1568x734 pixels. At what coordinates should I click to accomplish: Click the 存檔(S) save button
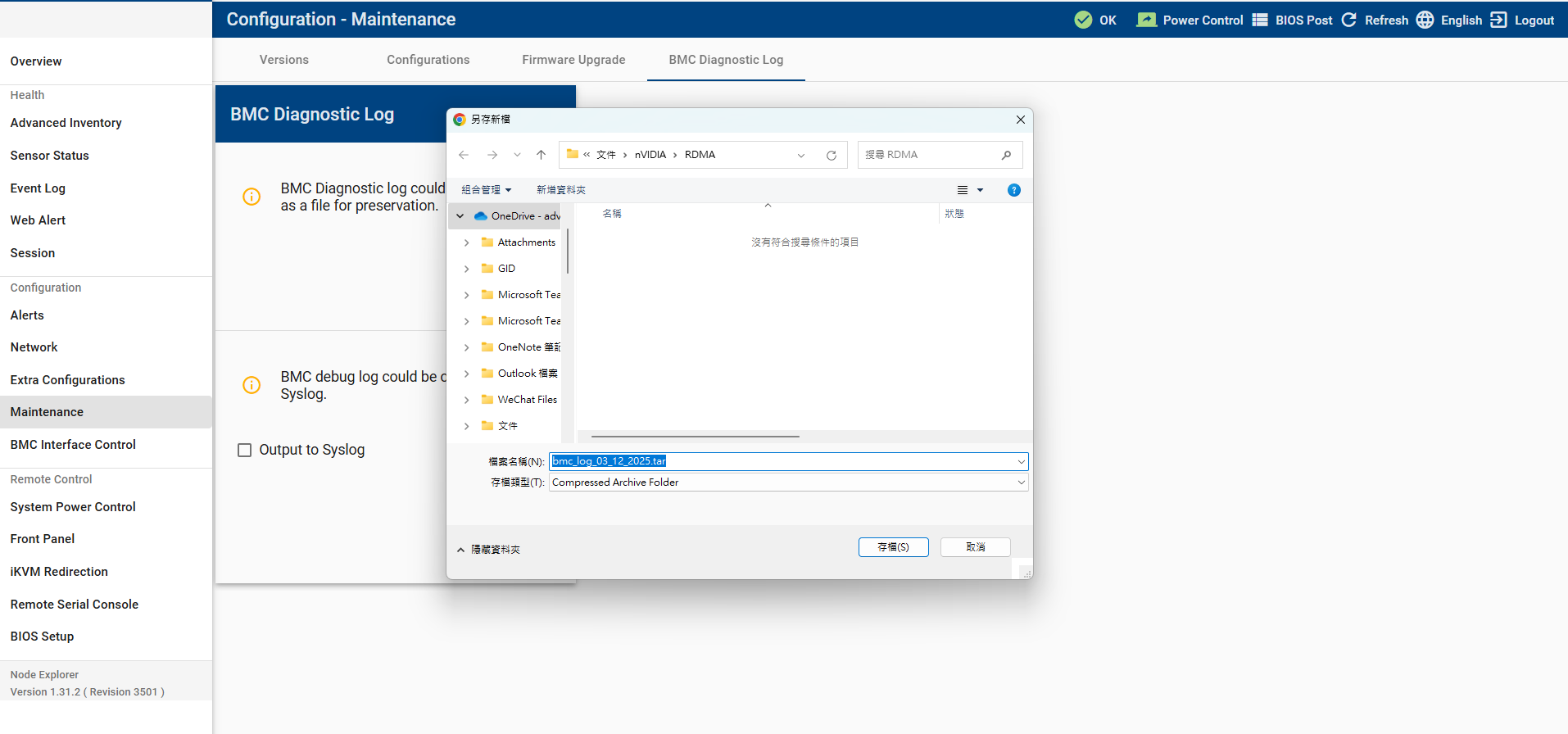point(893,547)
